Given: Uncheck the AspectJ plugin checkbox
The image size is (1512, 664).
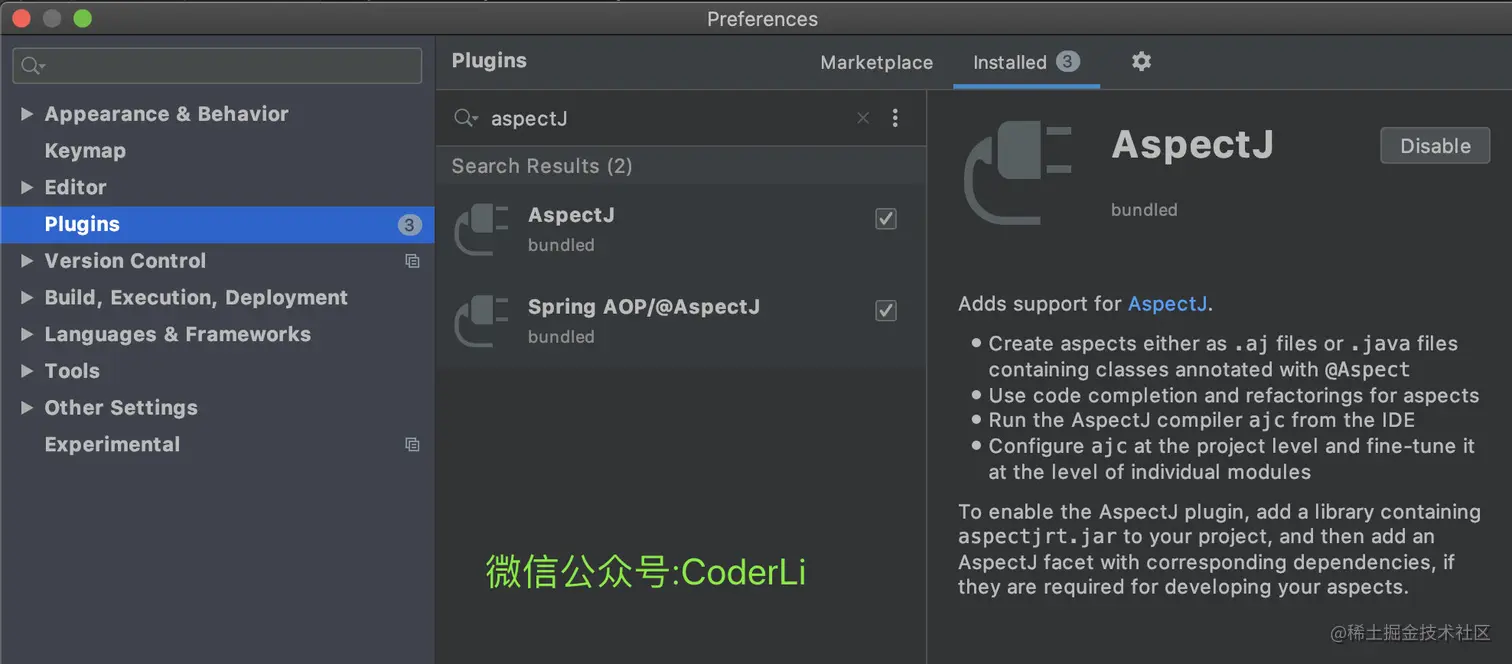Looking at the screenshot, I should point(885,218).
